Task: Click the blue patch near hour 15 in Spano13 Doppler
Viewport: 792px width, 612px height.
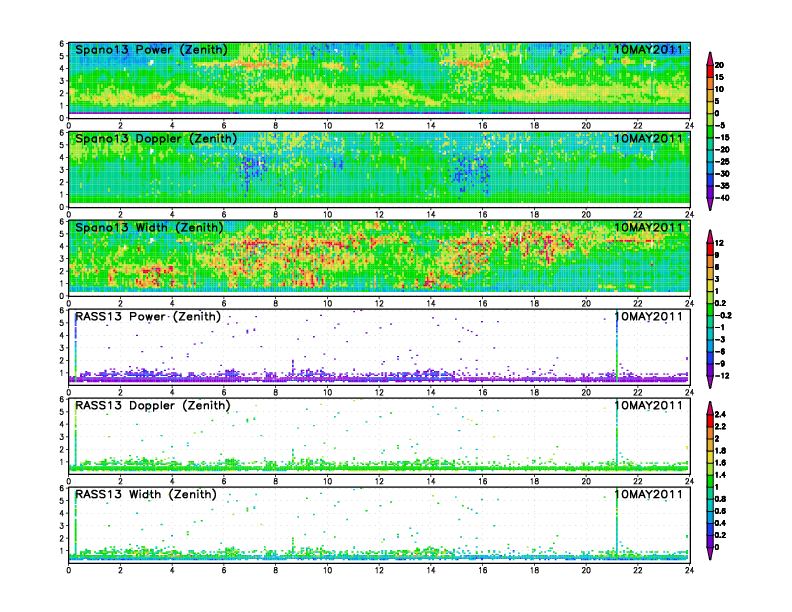Action: point(470,174)
